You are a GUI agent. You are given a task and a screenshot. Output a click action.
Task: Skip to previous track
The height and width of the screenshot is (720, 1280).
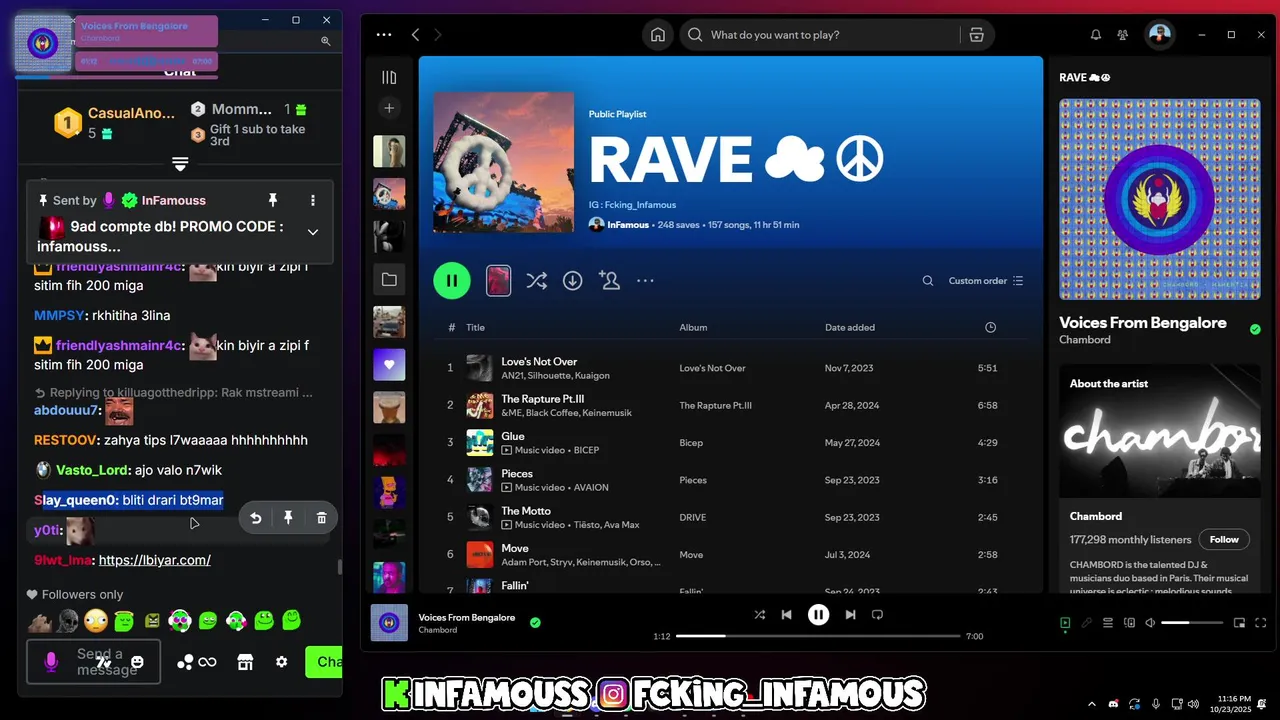point(787,615)
